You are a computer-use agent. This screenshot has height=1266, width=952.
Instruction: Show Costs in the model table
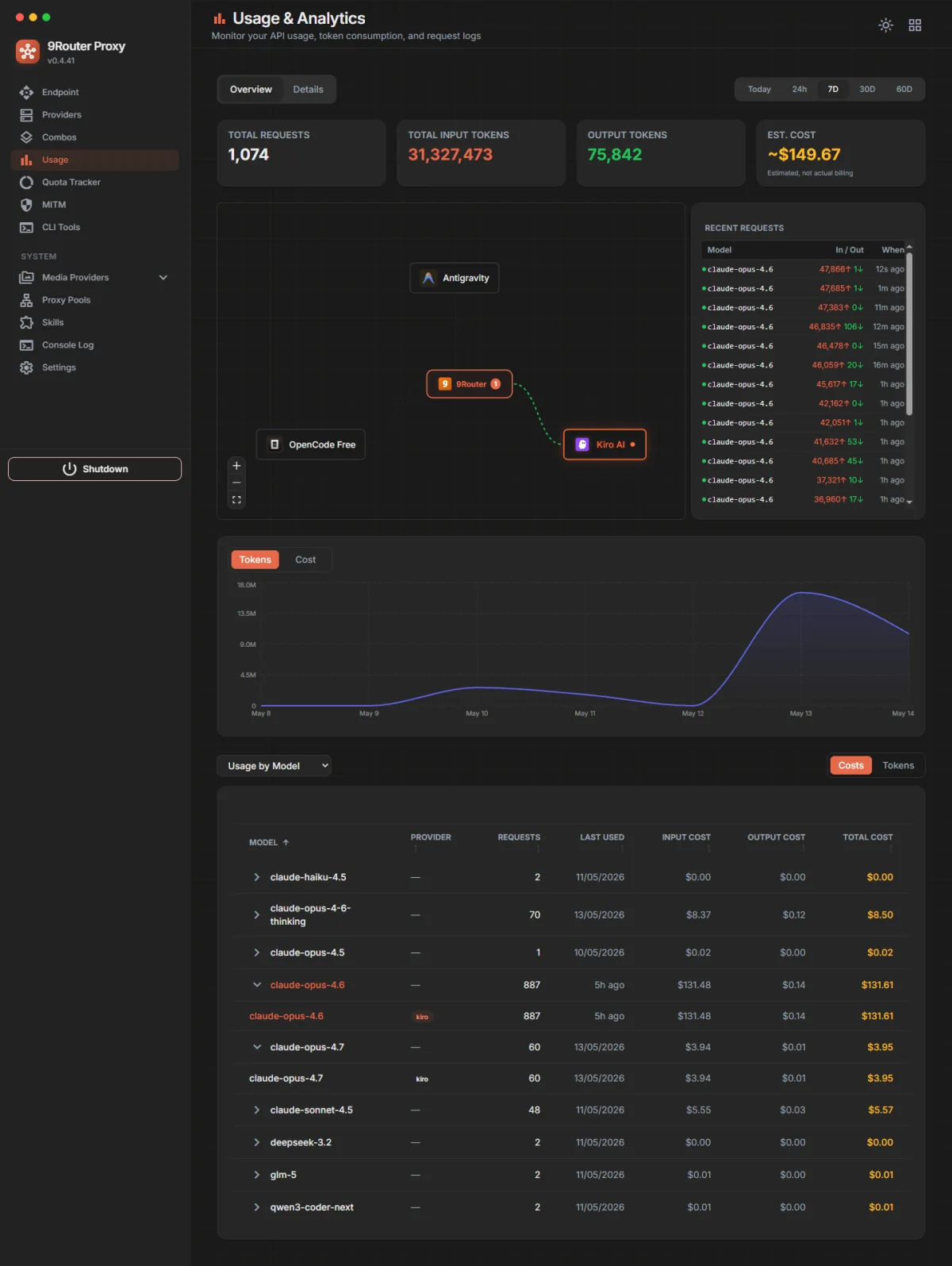pyautogui.click(x=851, y=765)
